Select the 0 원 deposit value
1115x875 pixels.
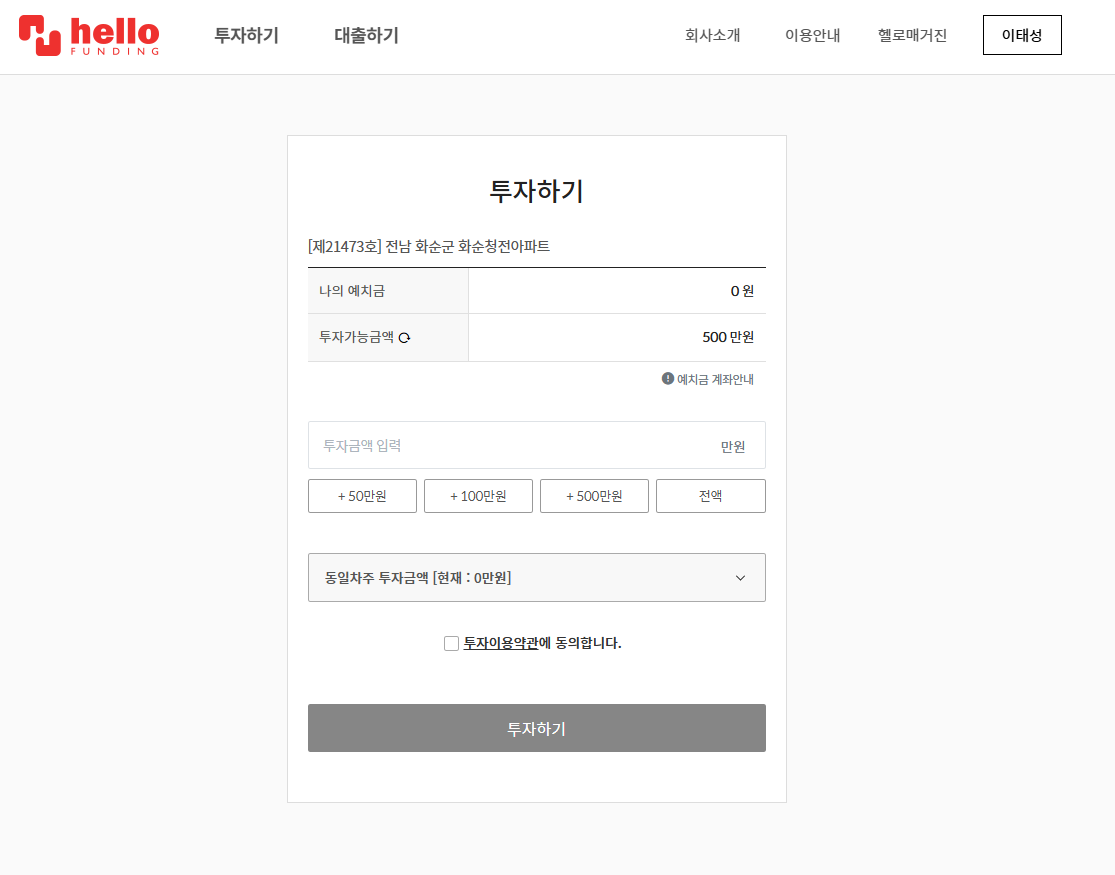tap(742, 291)
